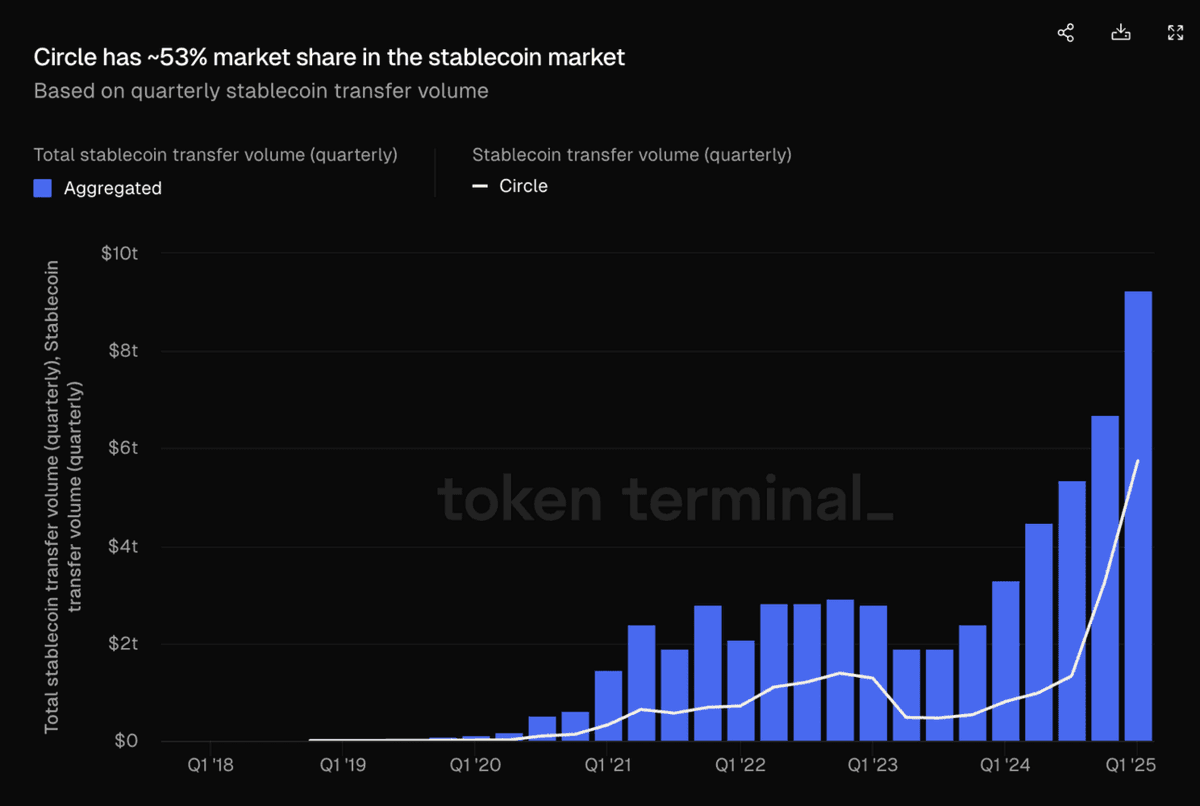Select the tallest bar for Q1 '25
Viewport: 1200px width, 806px height.
(x=1138, y=516)
